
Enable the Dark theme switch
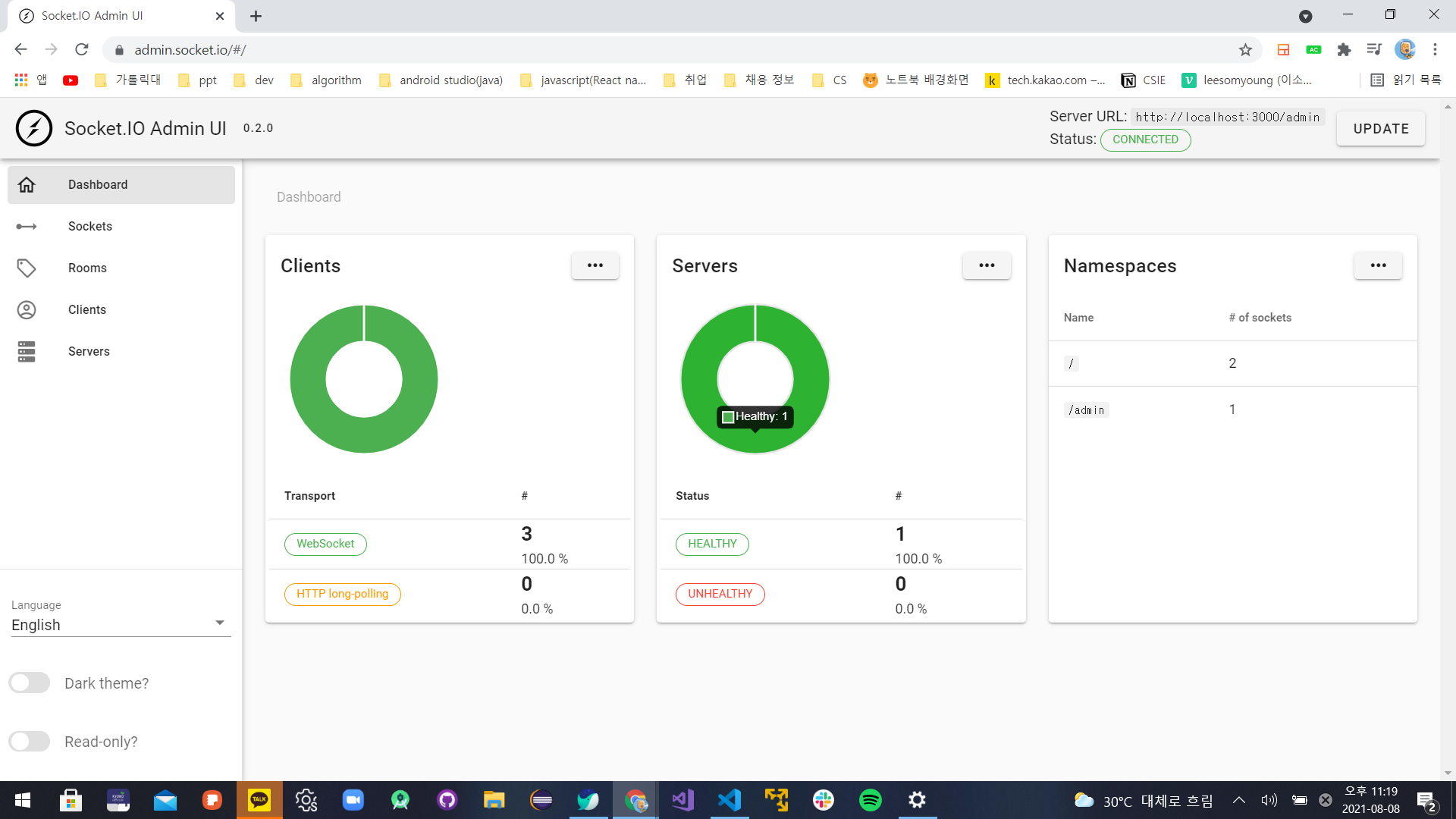click(x=30, y=683)
